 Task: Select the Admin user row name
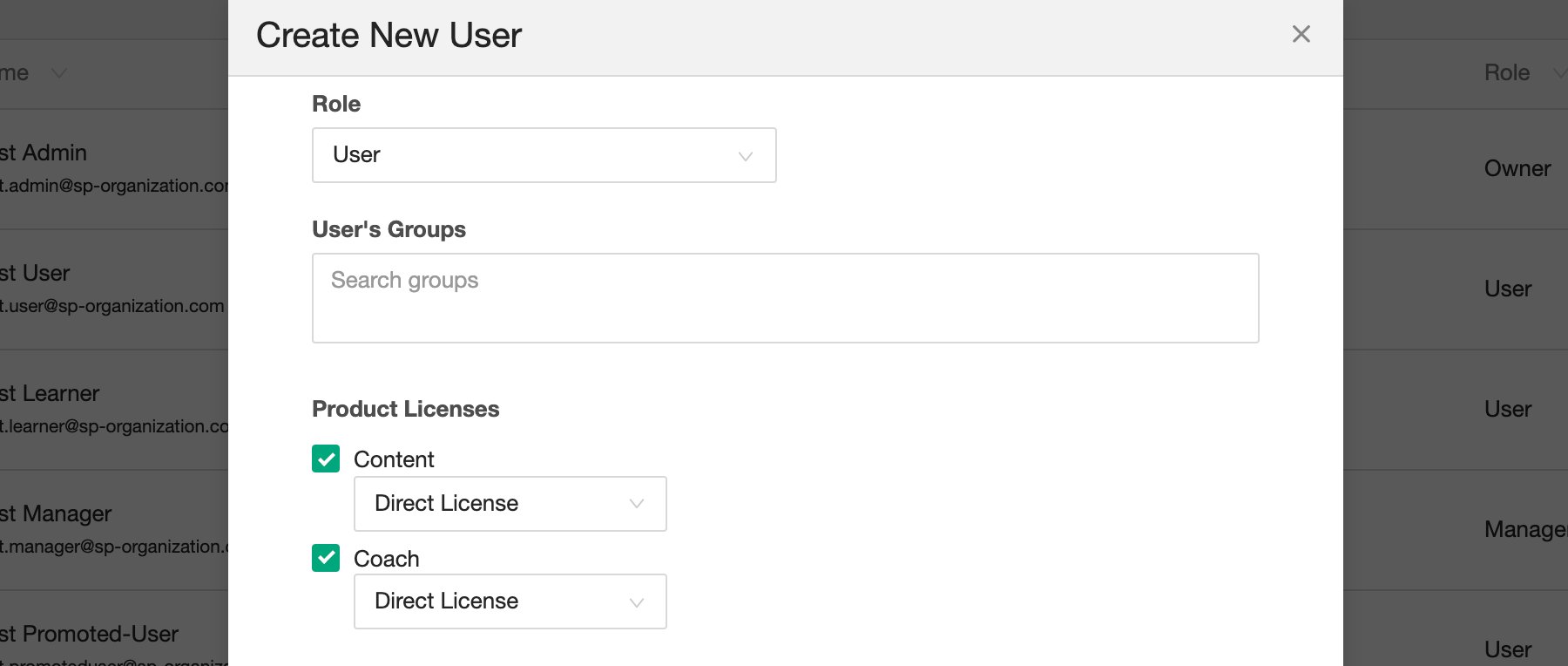click(44, 153)
